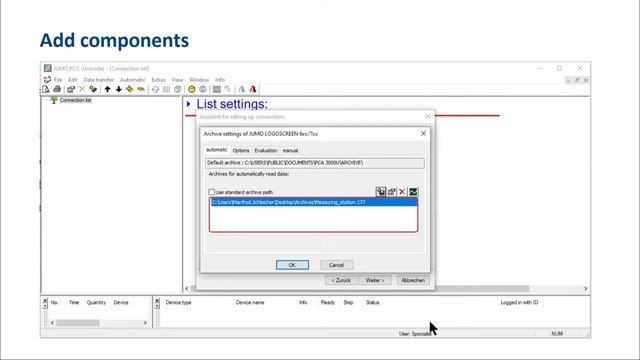Click the black down arrow toolbar icon
Image resolution: width=640 pixels, height=360 pixels.
[x=118, y=89]
